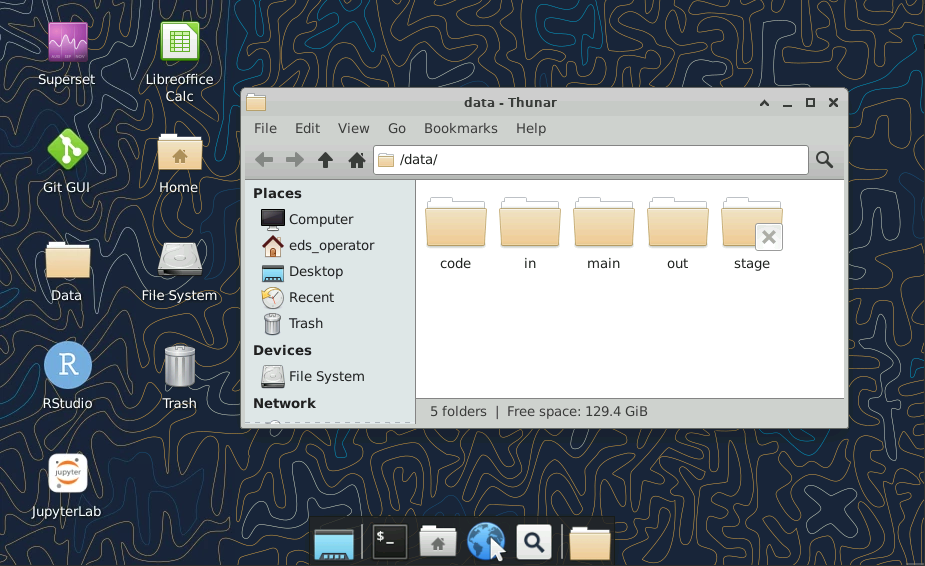Open folder icon at dock's right end
The width and height of the screenshot is (925, 566).
tap(590, 543)
